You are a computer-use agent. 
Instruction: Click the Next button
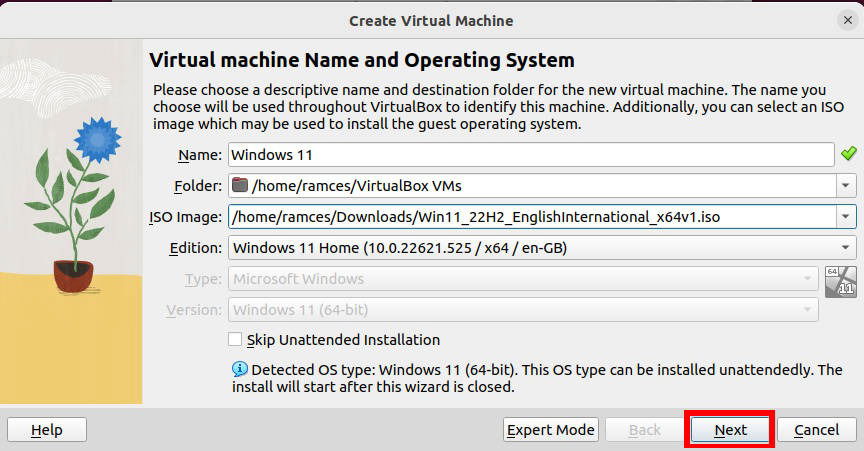730,430
